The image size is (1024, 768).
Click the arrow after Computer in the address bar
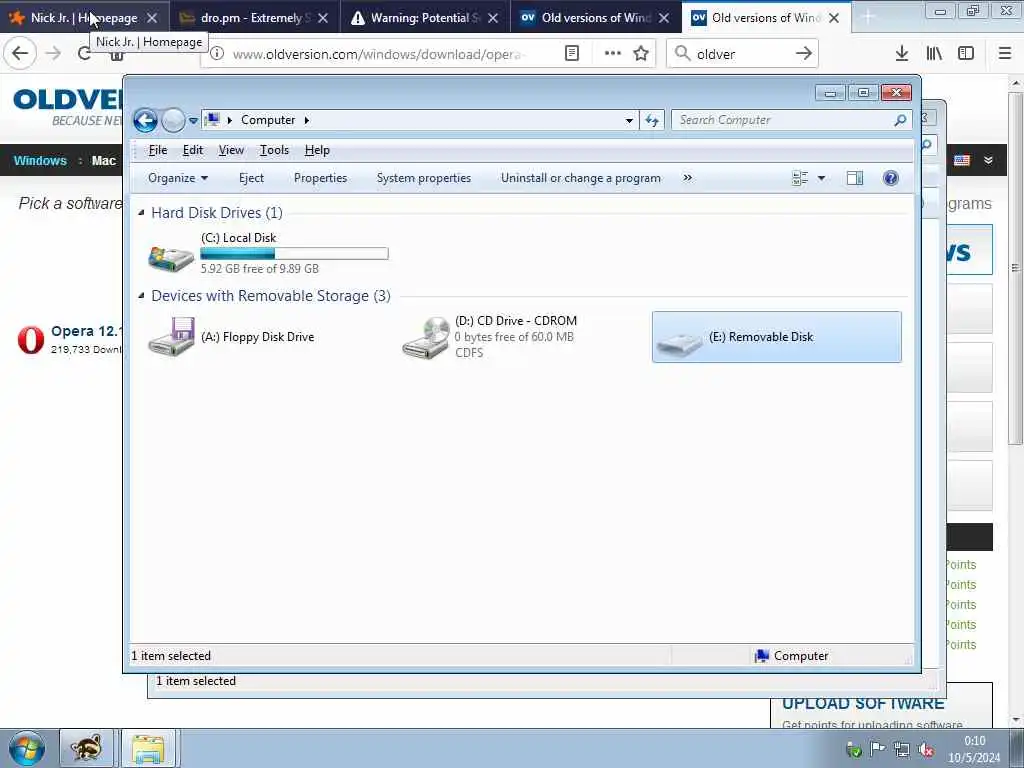(306, 121)
